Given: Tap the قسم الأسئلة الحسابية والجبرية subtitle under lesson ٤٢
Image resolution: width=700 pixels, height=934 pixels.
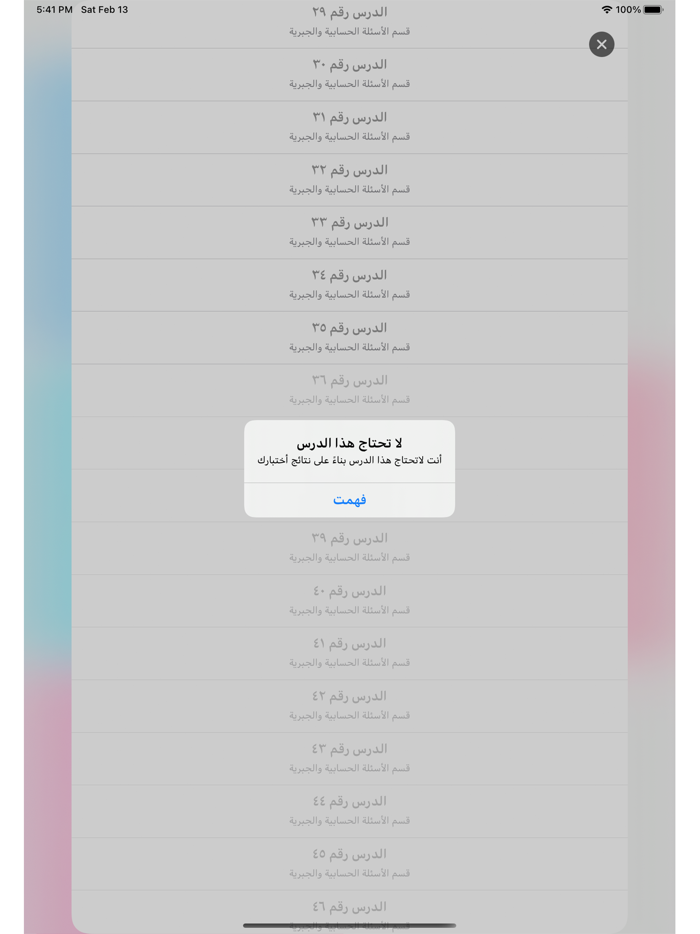Looking at the screenshot, I should click(348, 716).
